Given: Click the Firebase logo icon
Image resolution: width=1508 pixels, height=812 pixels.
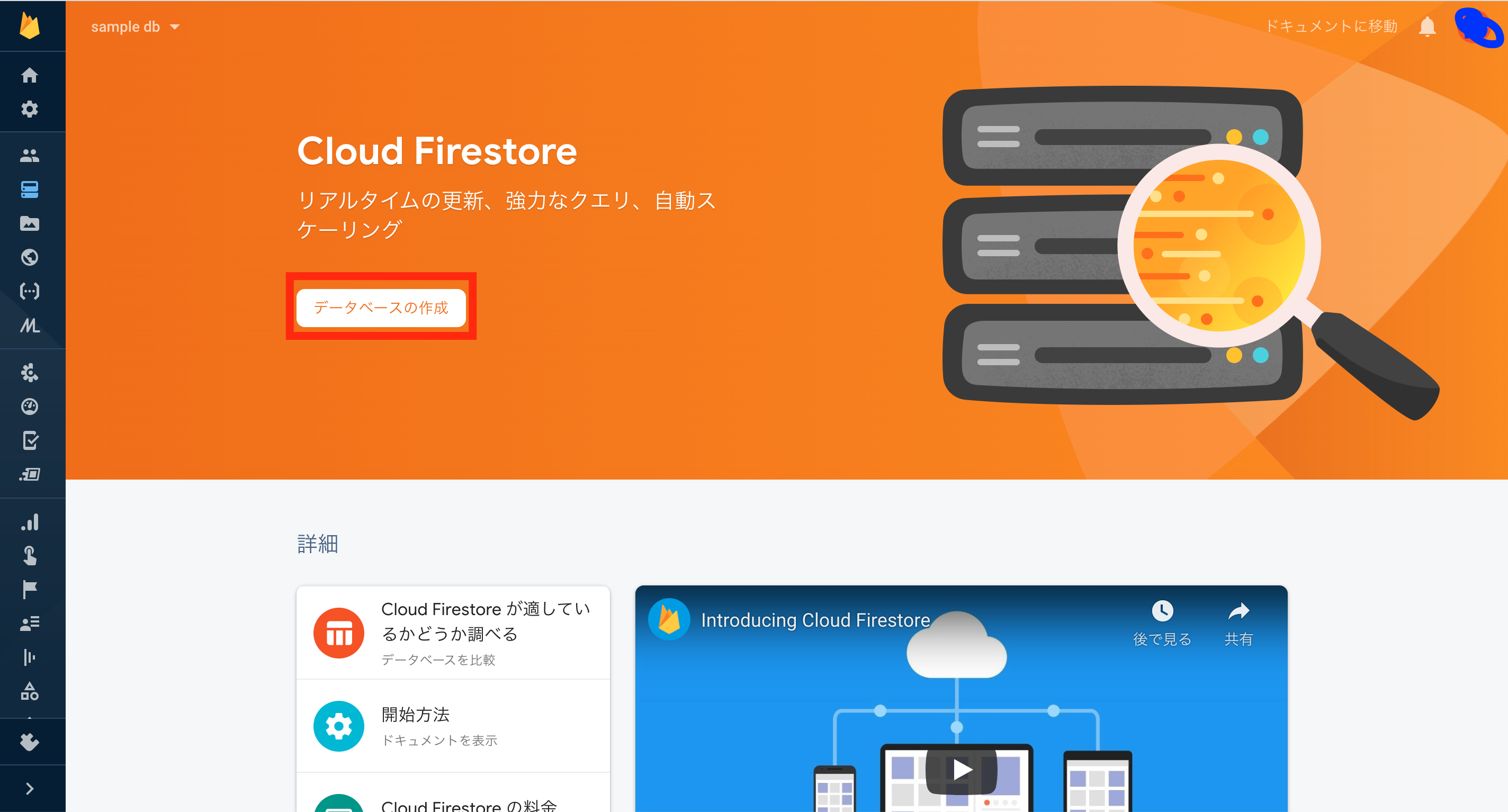Looking at the screenshot, I should (x=29, y=26).
